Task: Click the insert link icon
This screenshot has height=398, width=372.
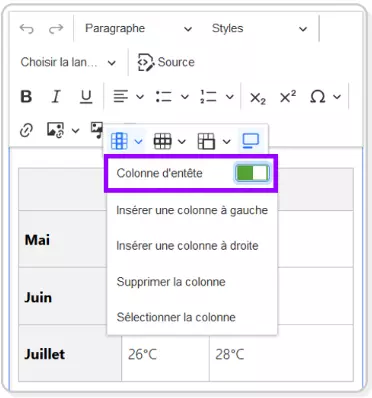Action: [x=26, y=130]
